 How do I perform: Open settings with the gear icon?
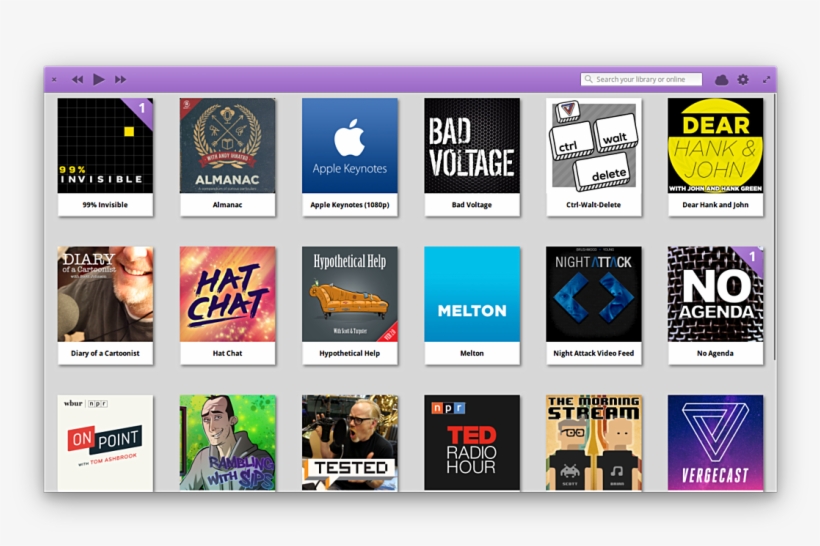[x=743, y=79]
